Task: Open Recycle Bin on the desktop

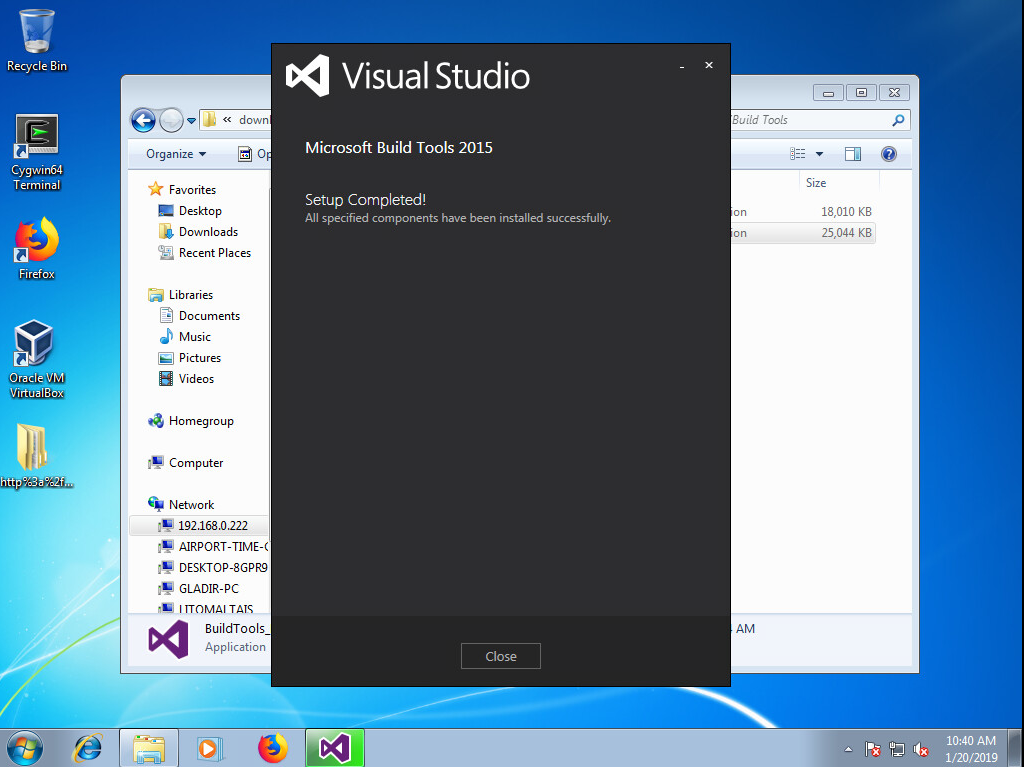Action: click(x=37, y=38)
